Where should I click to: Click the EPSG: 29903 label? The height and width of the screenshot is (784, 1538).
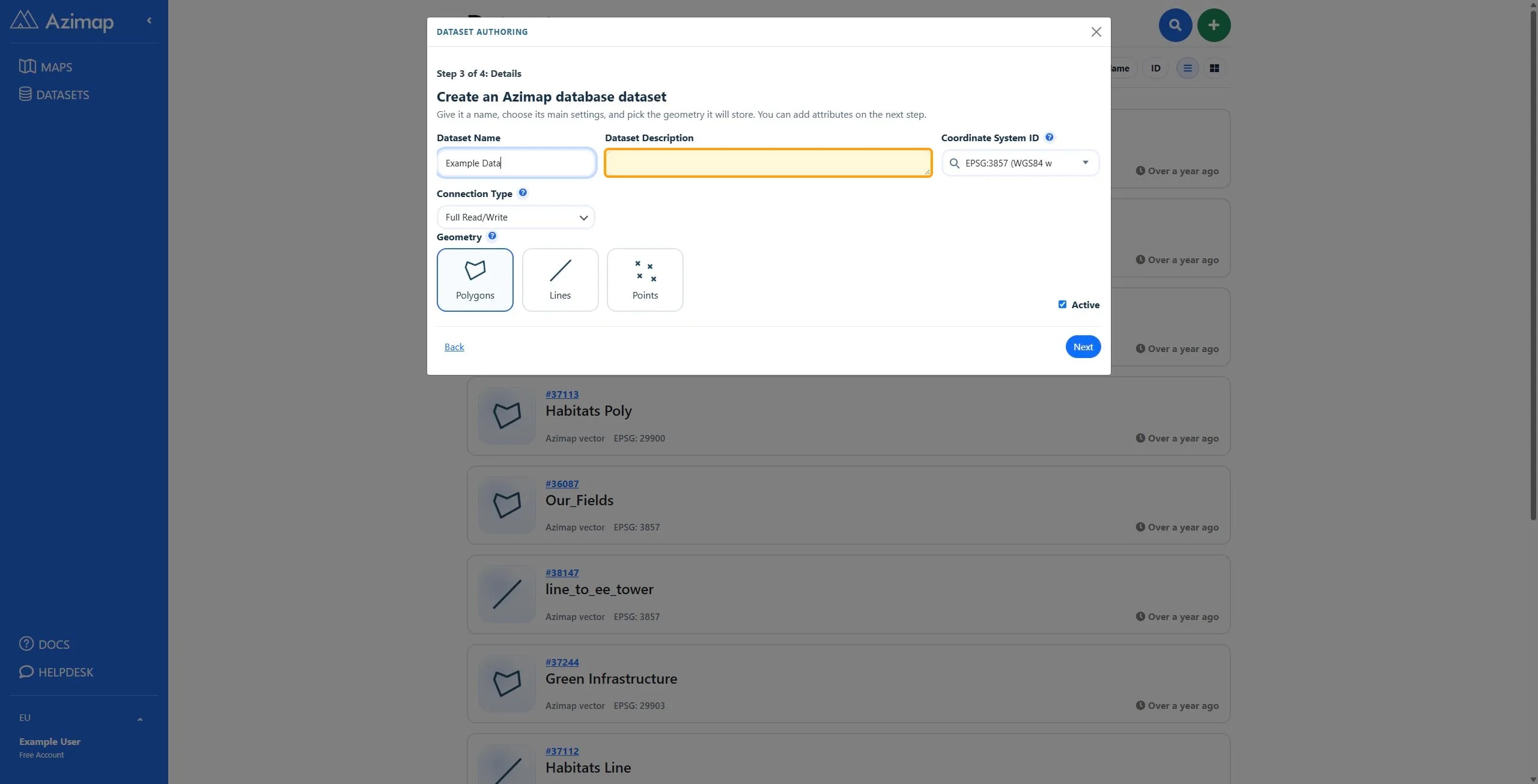(639, 705)
